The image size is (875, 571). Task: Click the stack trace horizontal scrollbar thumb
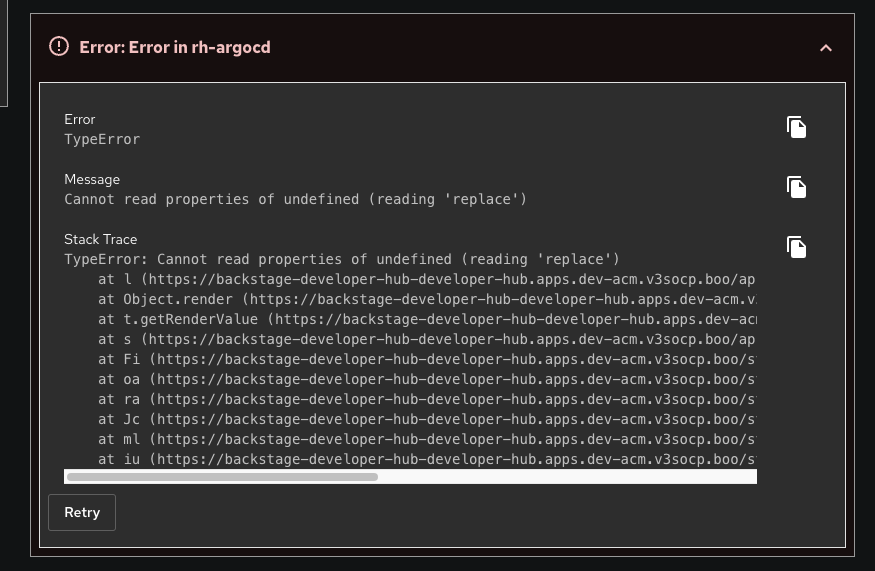222,477
